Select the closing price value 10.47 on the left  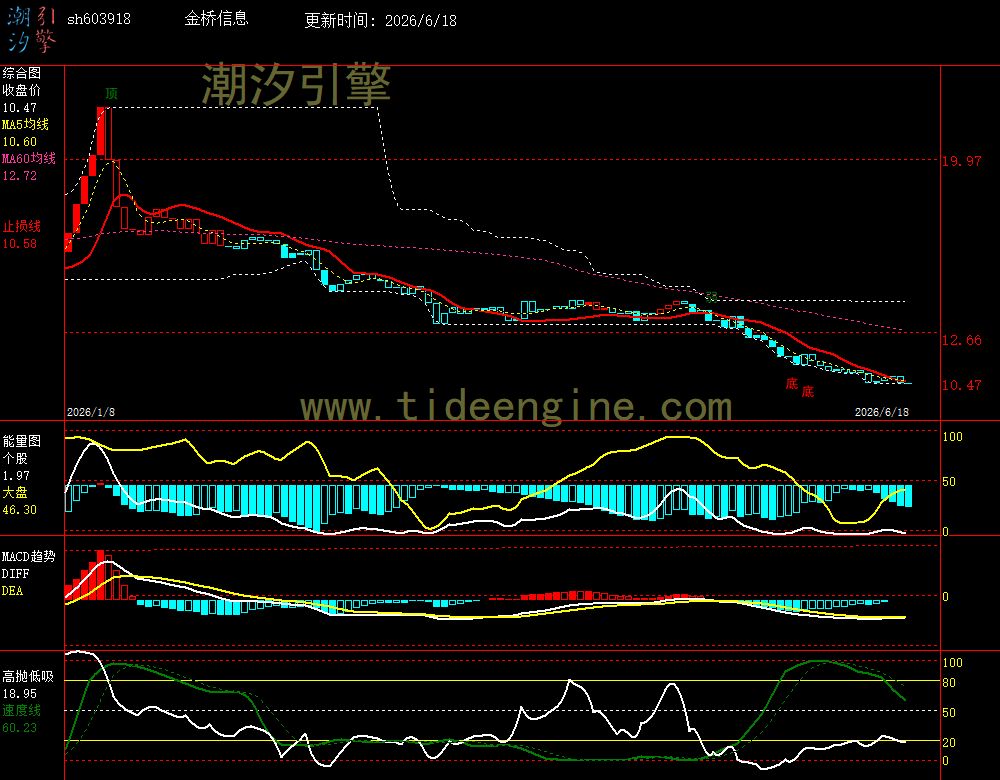[x=20, y=108]
